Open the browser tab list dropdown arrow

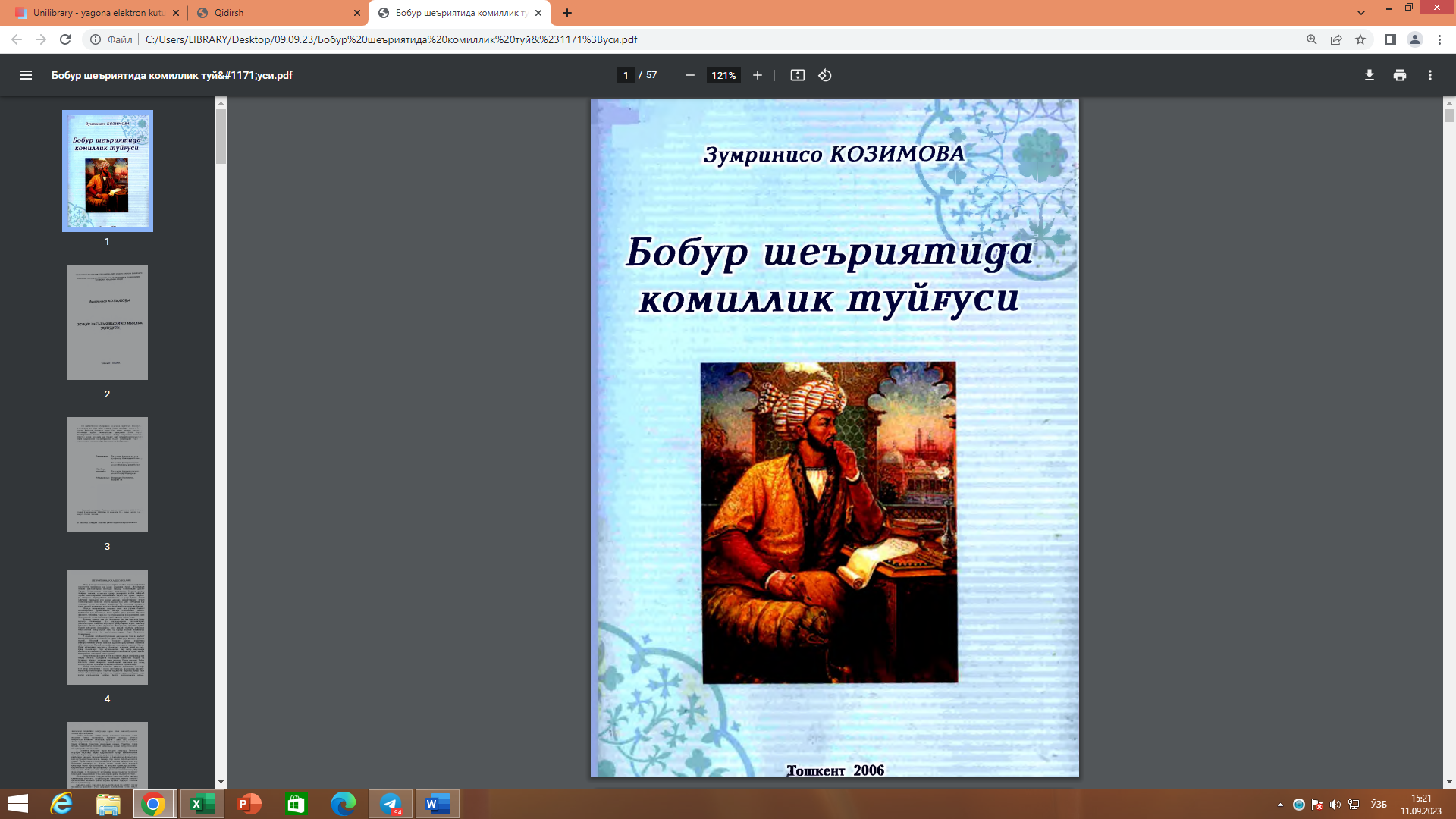(x=1360, y=13)
